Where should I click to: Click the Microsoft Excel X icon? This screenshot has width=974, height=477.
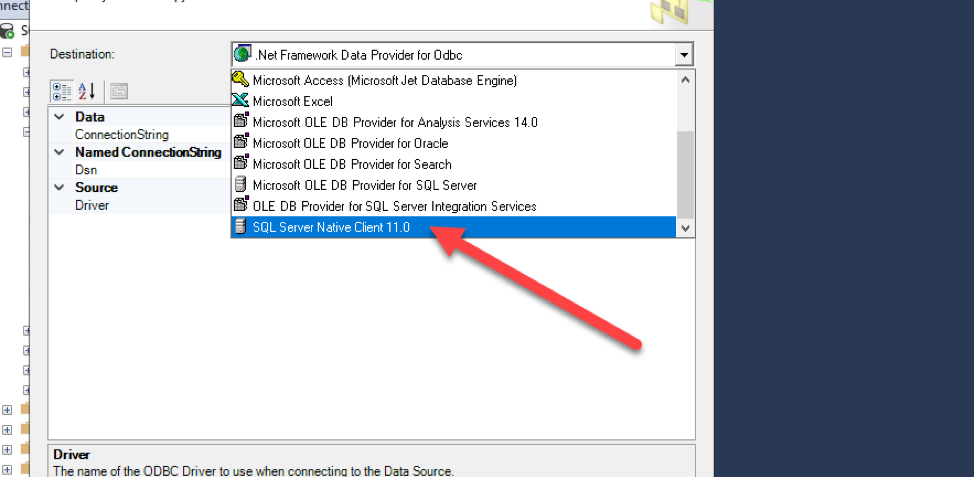pos(240,101)
